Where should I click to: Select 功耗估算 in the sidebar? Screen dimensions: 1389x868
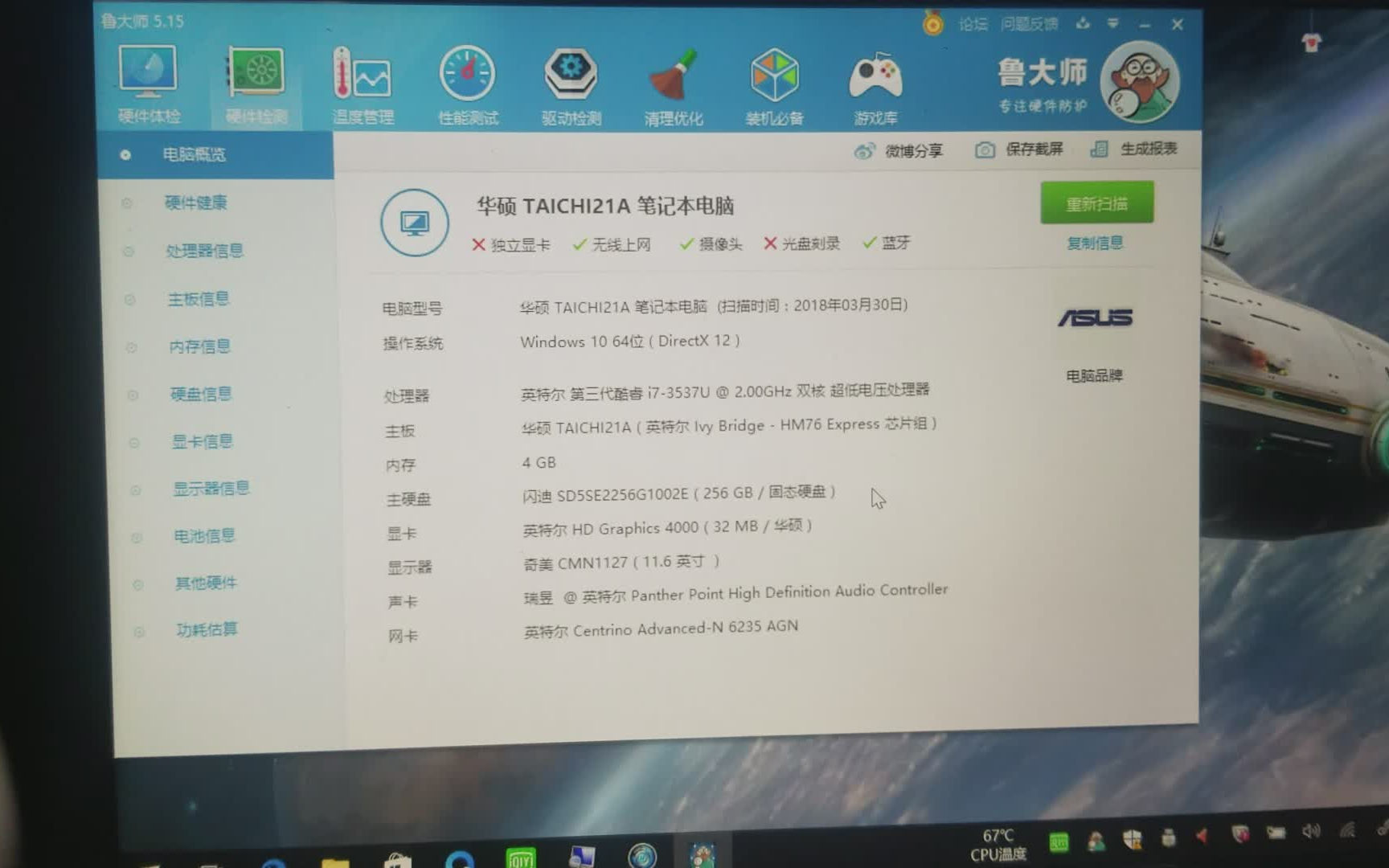(207, 629)
